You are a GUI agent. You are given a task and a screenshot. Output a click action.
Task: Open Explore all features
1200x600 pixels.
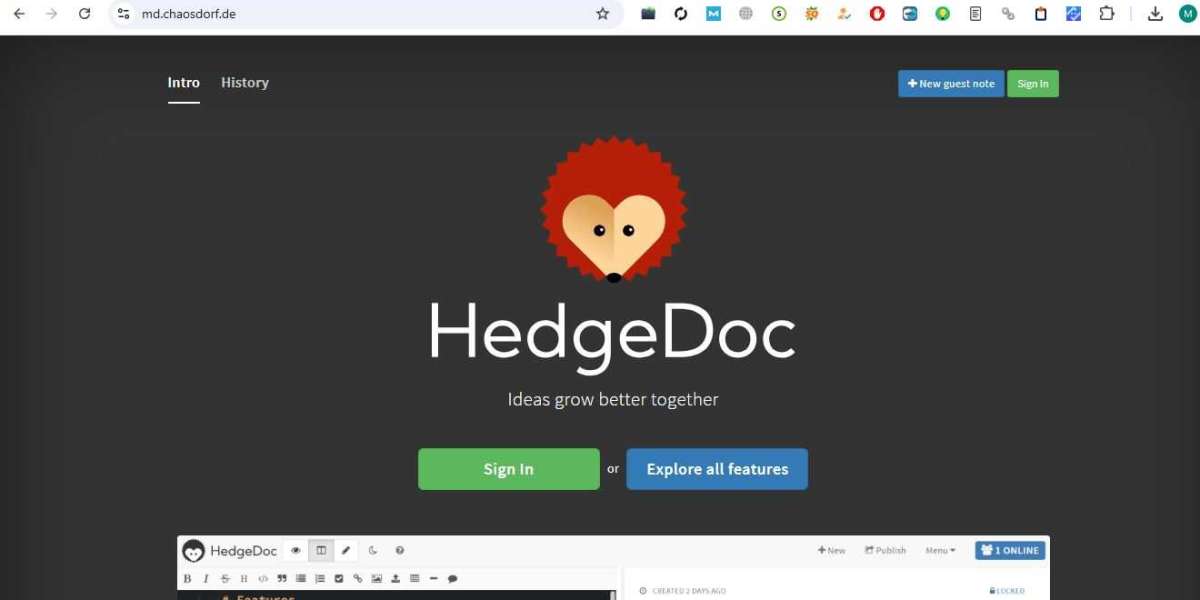point(717,469)
